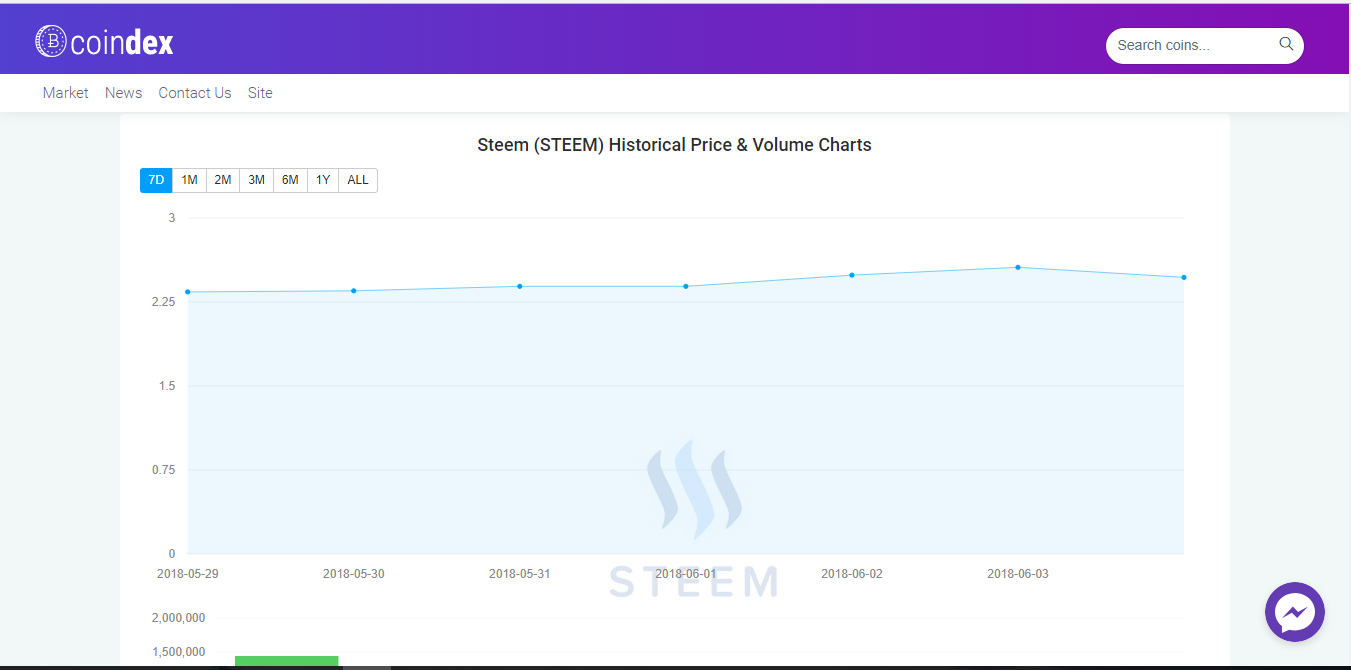The width and height of the screenshot is (1351, 670).
Task: Go to Contact Us page
Action: (195, 93)
